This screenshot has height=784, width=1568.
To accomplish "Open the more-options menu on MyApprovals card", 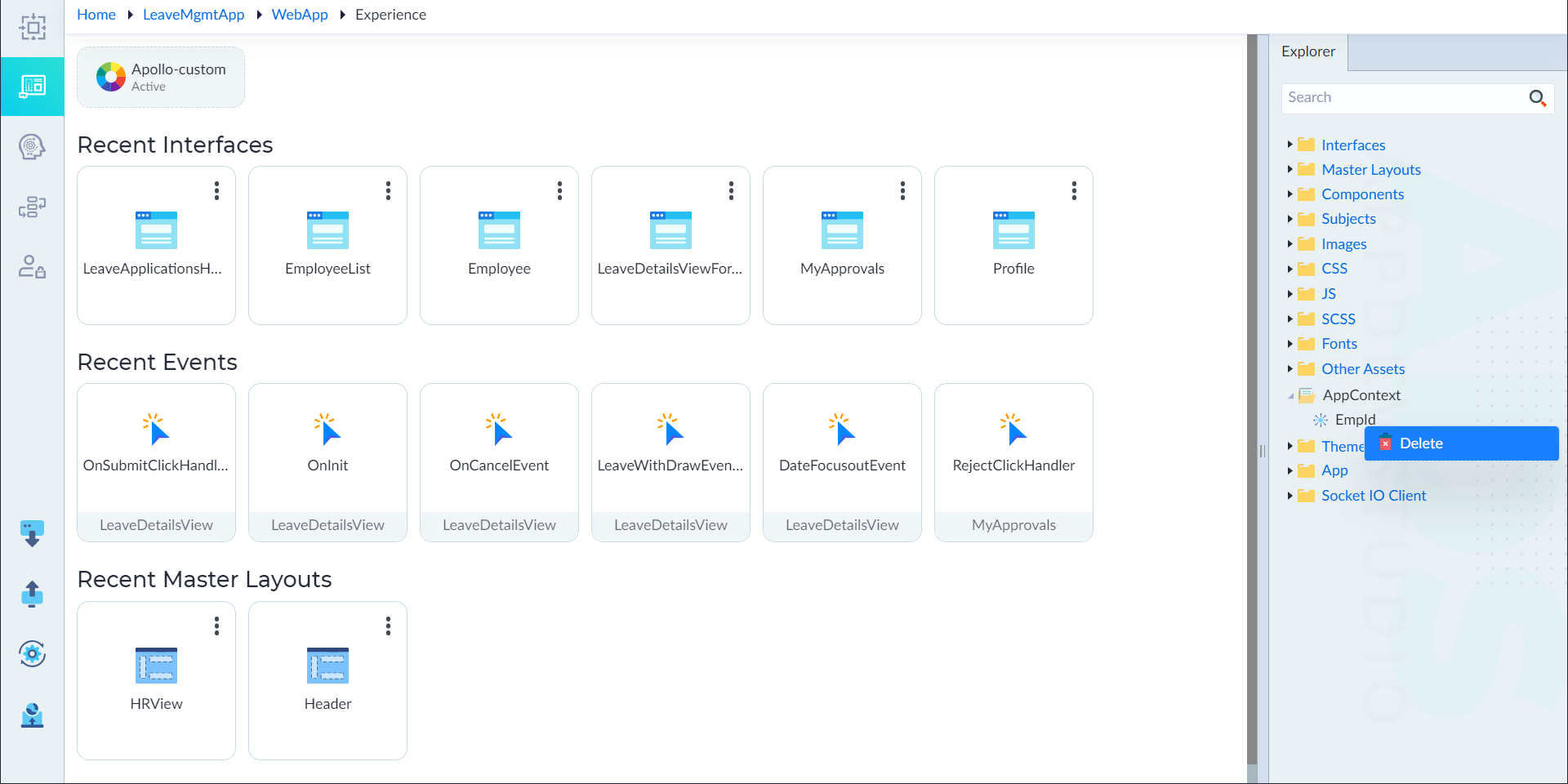I will (x=902, y=191).
